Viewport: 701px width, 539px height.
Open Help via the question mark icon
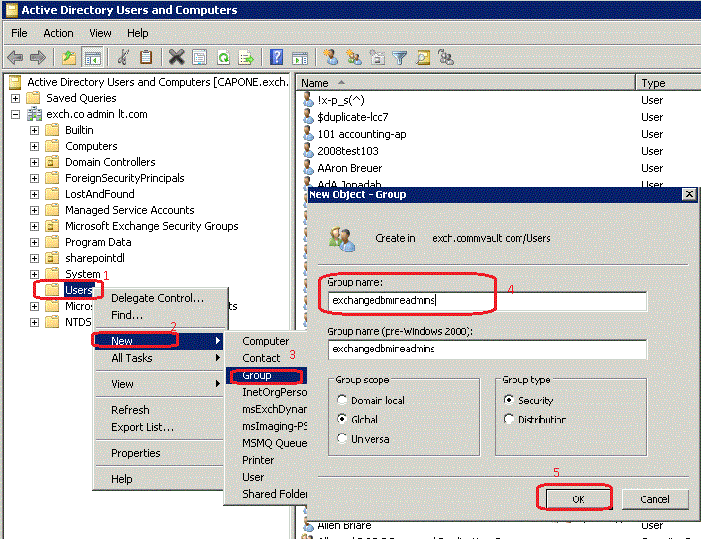[275, 58]
